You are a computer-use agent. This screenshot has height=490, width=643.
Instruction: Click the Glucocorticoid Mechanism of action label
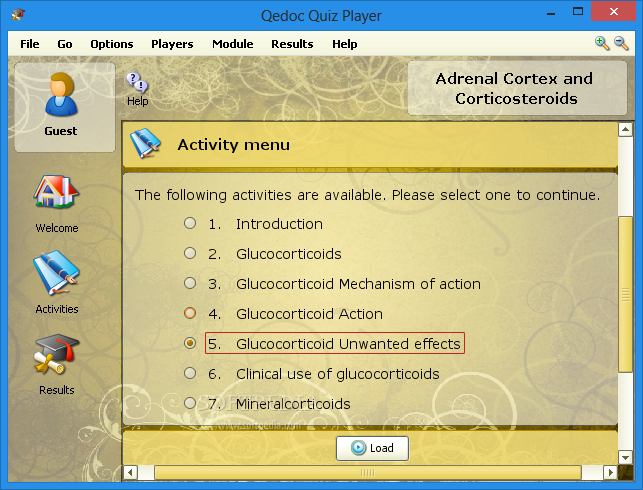tap(358, 284)
